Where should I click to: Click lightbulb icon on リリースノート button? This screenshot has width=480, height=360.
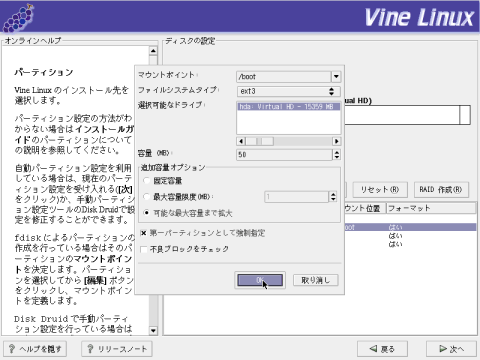click(90, 349)
